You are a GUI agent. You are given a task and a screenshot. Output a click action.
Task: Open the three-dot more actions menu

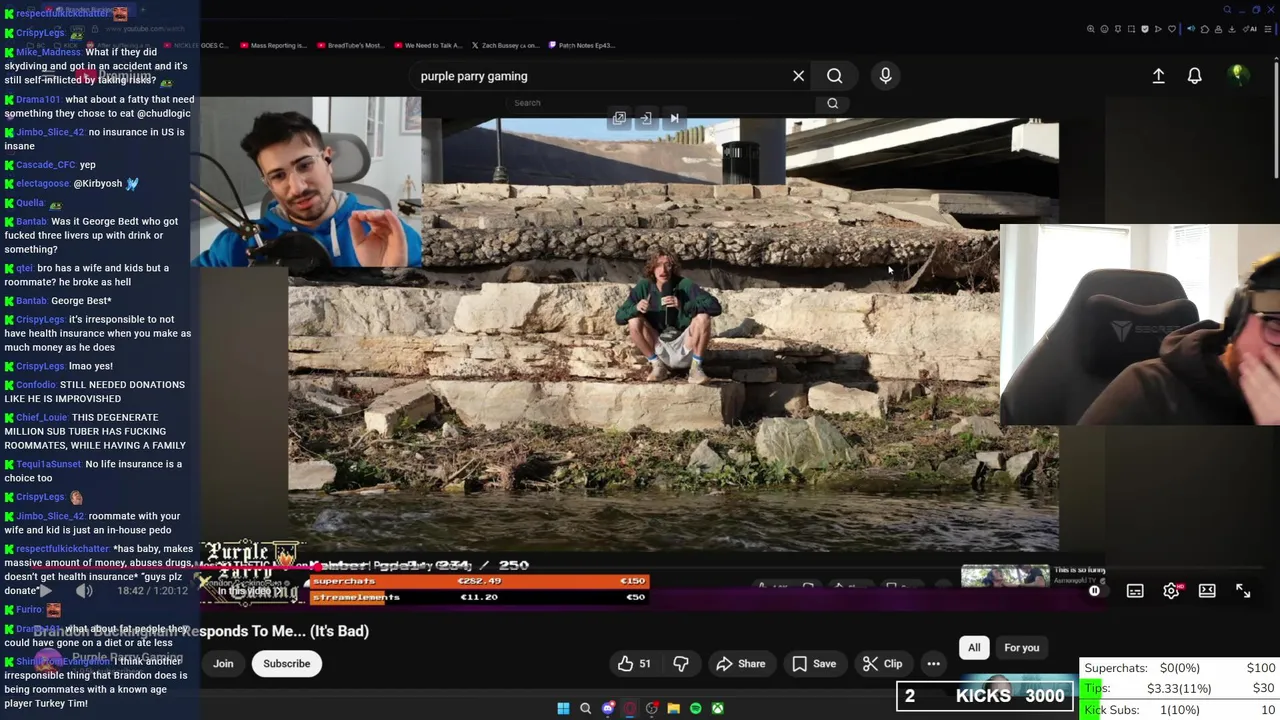933,664
